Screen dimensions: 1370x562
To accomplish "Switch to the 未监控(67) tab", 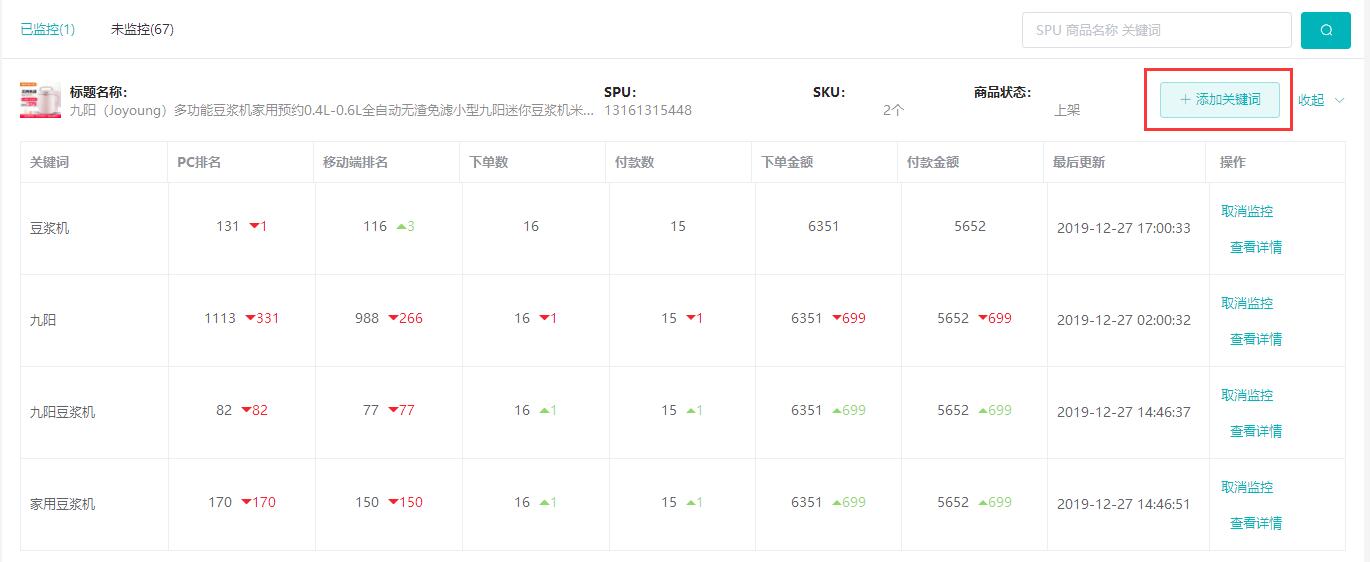I will [142, 29].
